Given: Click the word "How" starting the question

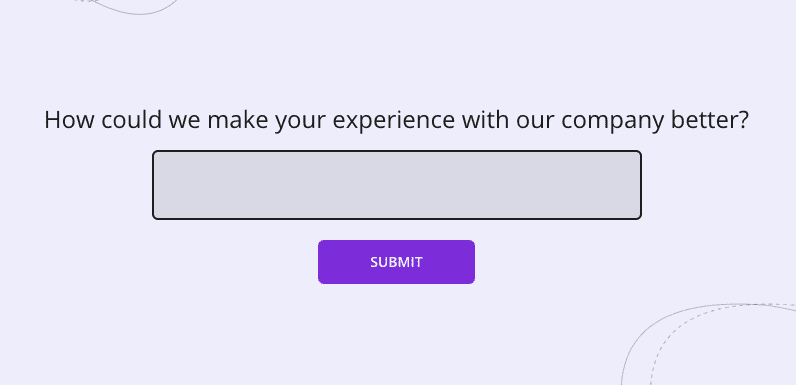Looking at the screenshot, I should pyautogui.click(x=70, y=120).
